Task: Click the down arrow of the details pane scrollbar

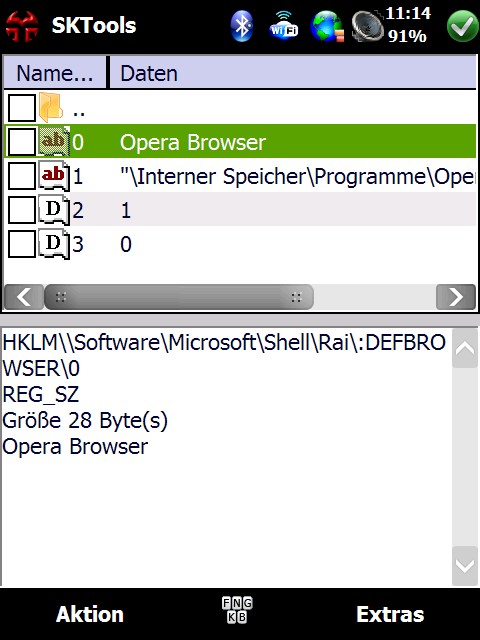Action: point(465,566)
